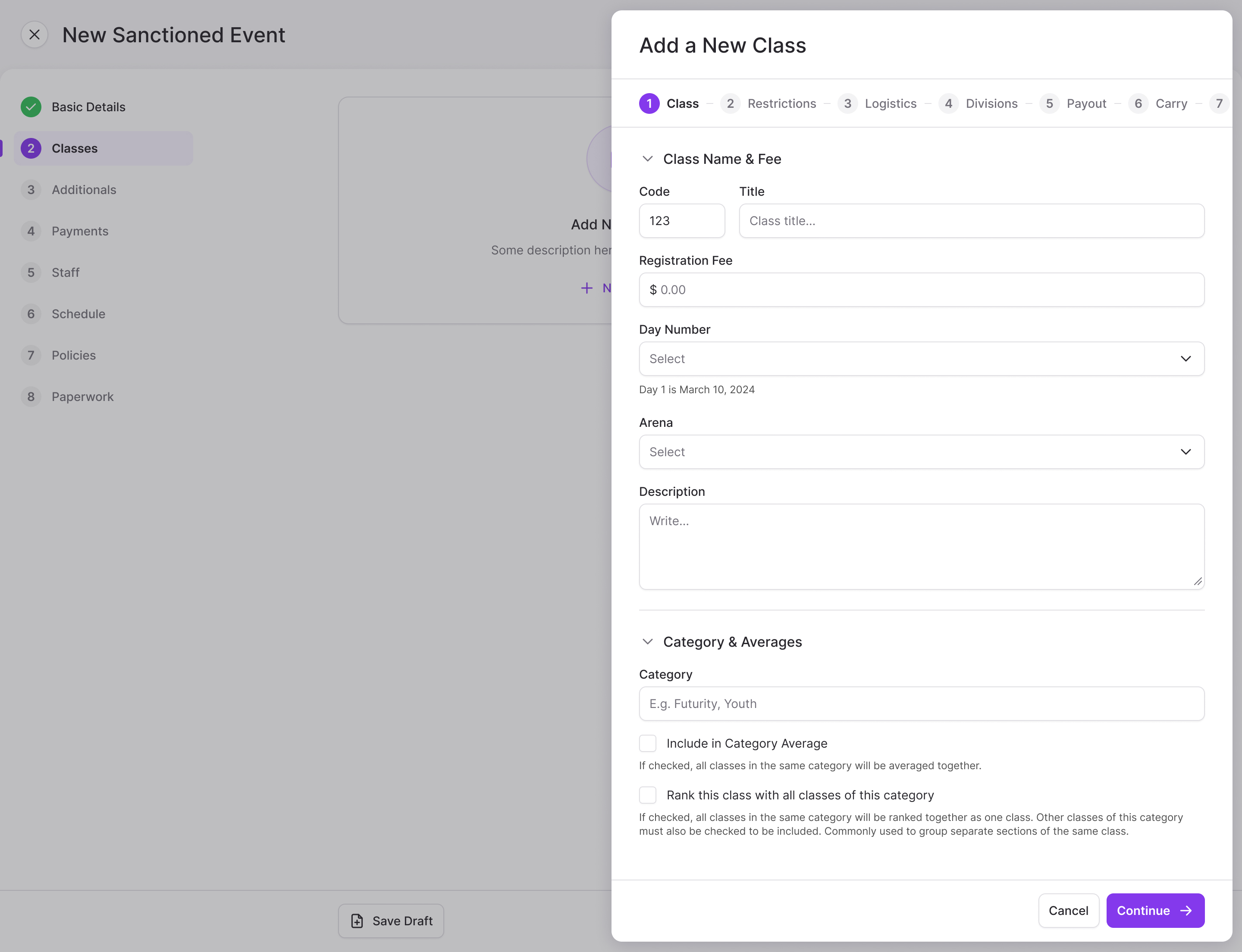Viewport: 1242px width, 952px height.
Task: Click the Class title input field
Action: pyautogui.click(x=972, y=221)
